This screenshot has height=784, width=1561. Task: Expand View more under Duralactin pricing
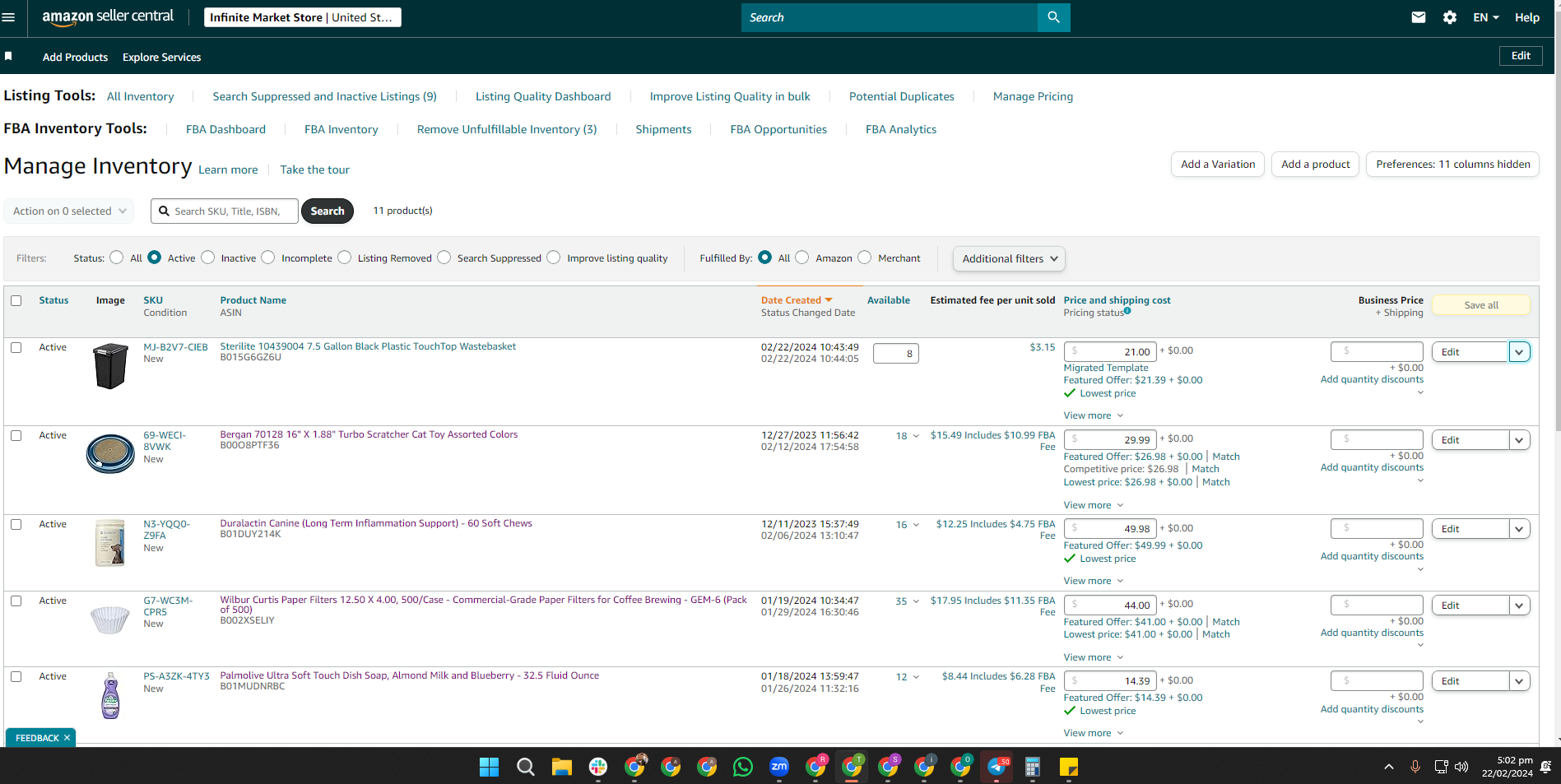(x=1093, y=581)
